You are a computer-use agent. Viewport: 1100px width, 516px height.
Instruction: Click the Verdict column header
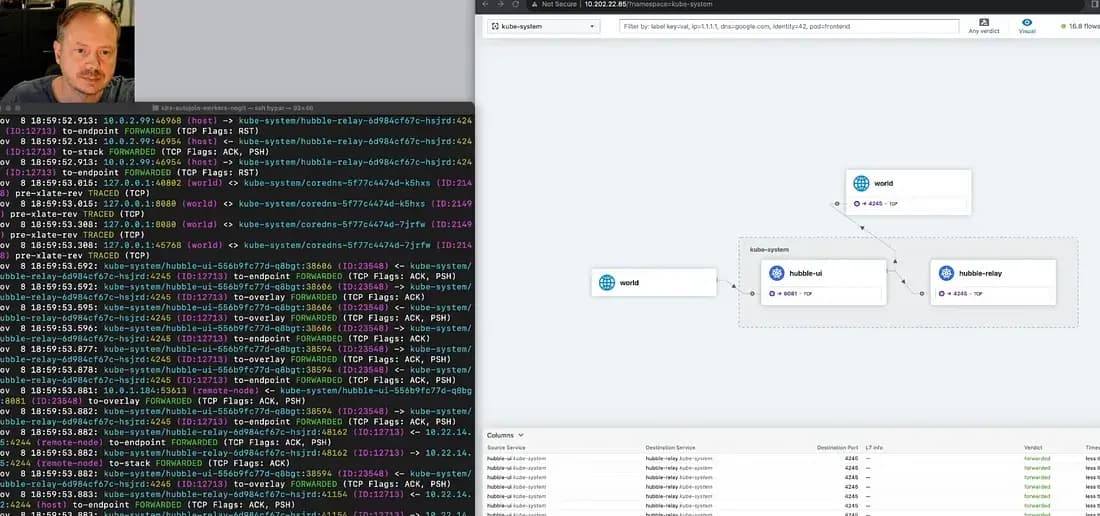[1034, 448]
